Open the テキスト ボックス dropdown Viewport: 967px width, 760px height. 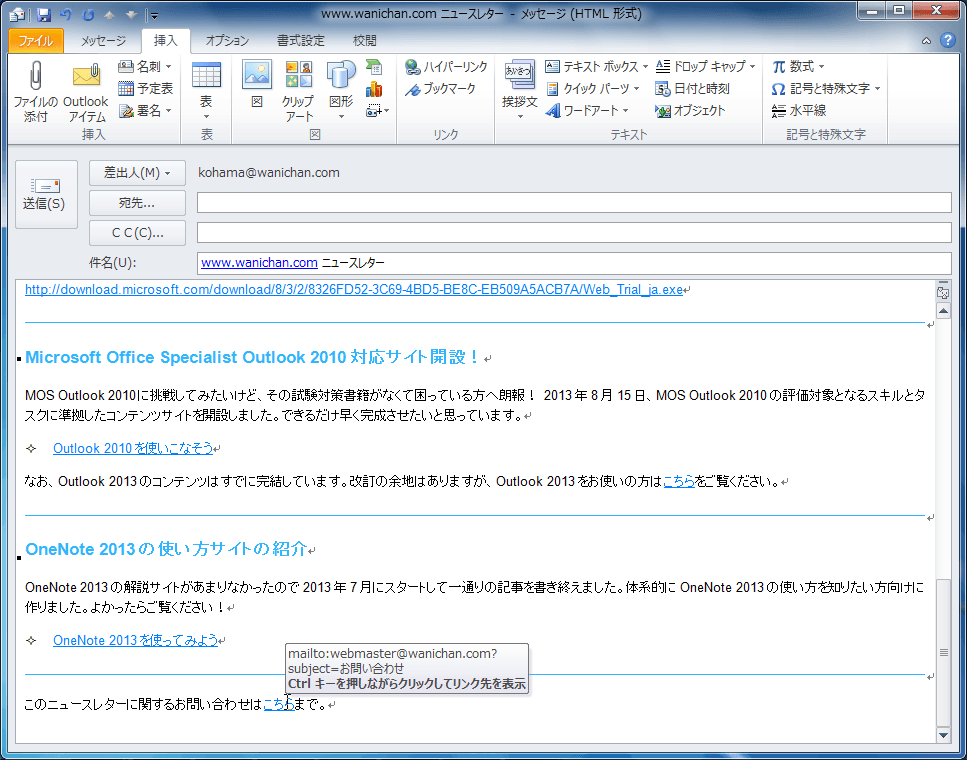tap(597, 66)
